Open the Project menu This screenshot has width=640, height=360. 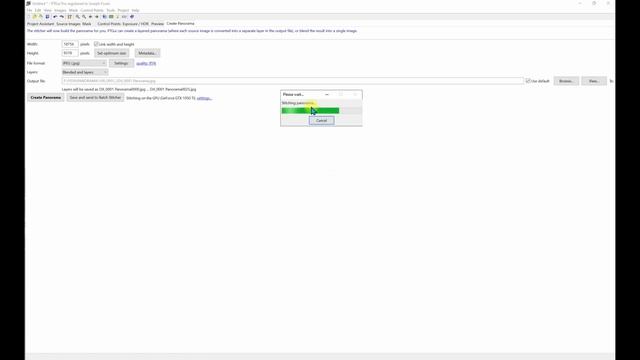tap(123, 10)
